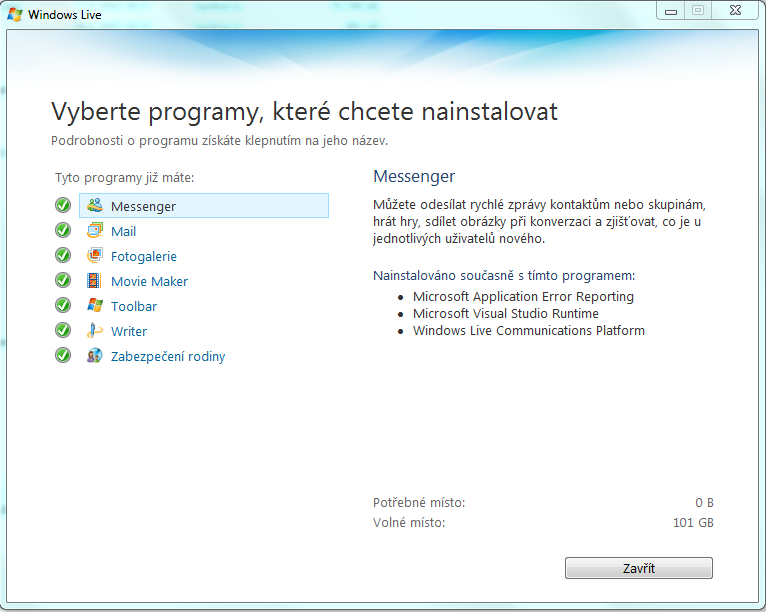
Task: Close the Windows Live installer window
Action: [735, 11]
